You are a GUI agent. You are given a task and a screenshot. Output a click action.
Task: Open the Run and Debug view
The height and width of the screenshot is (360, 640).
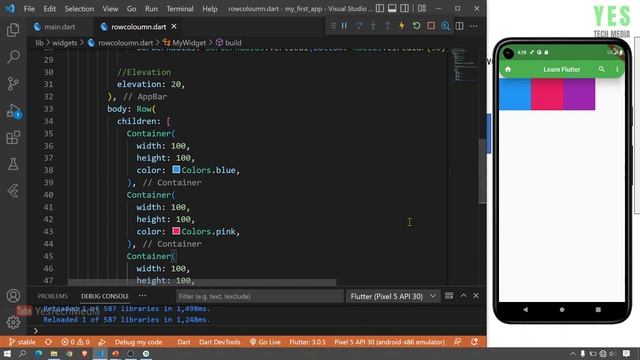tap(13, 111)
